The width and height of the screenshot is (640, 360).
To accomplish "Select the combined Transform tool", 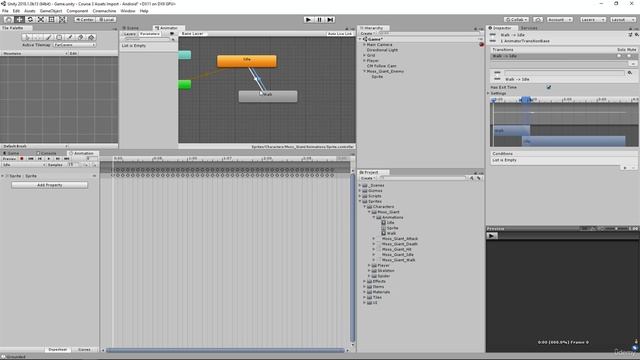I will tap(62, 20).
